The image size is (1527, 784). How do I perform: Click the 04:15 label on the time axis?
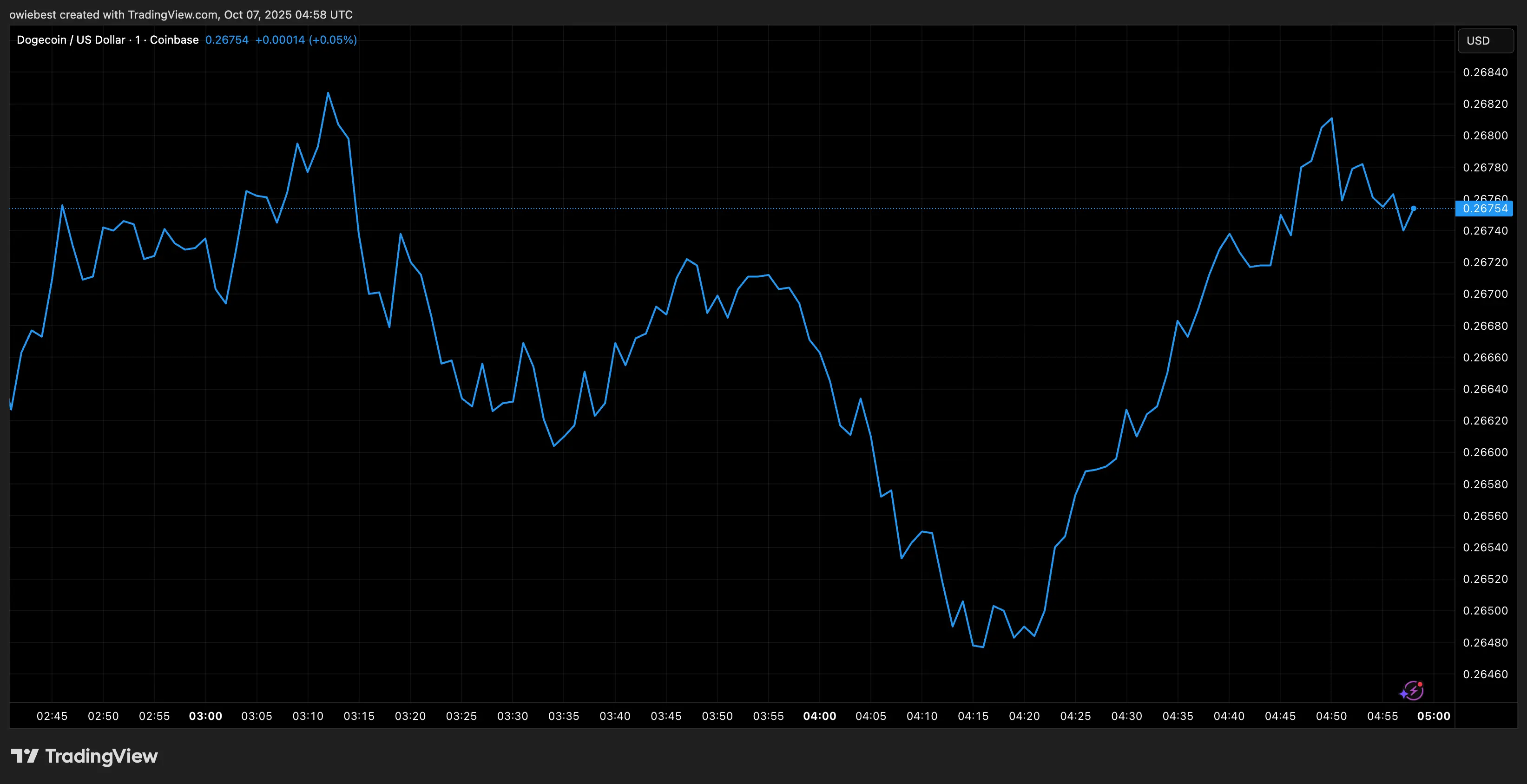(x=973, y=716)
